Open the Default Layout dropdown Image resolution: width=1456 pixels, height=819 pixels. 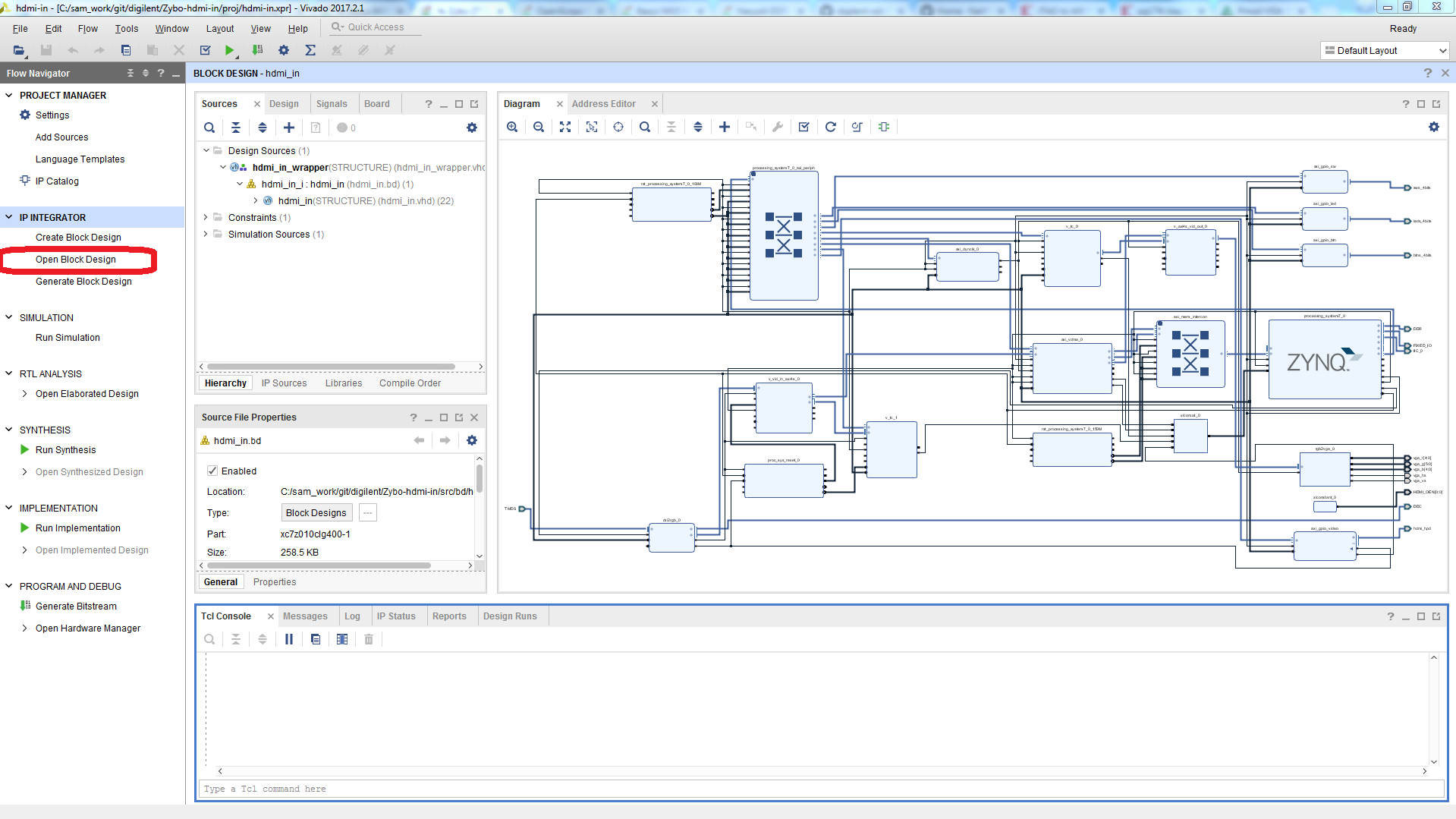[1385, 50]
